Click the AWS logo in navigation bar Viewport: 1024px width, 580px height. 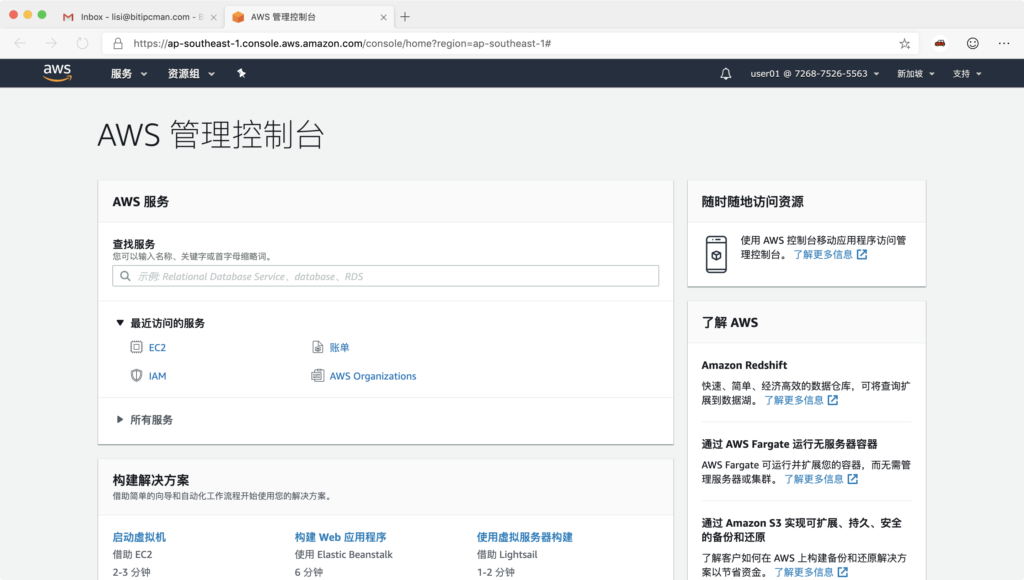click(x=57, y=73)
